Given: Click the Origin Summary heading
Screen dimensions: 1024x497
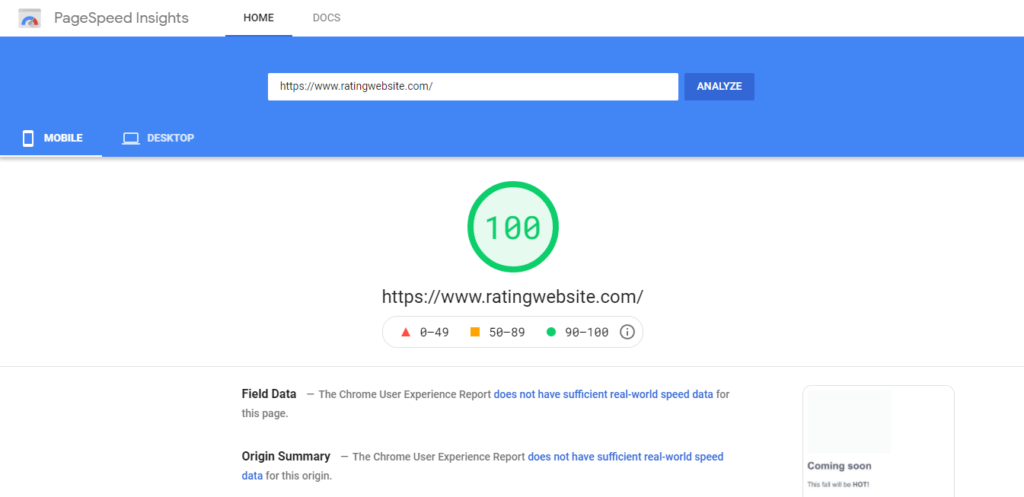Looking at the screenshot, I should coord(286,456).
